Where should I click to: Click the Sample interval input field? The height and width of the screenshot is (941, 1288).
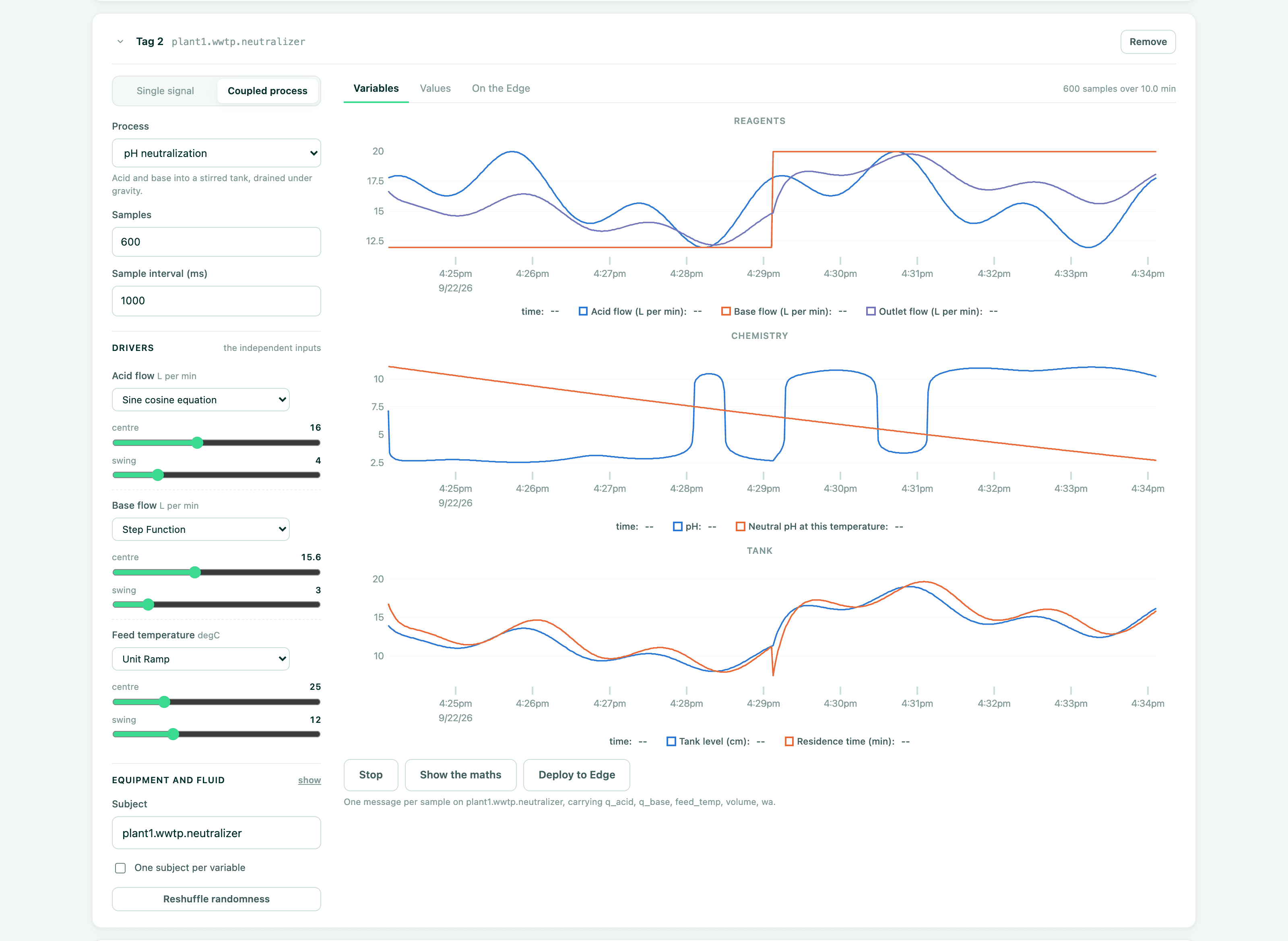click(217, 301)
